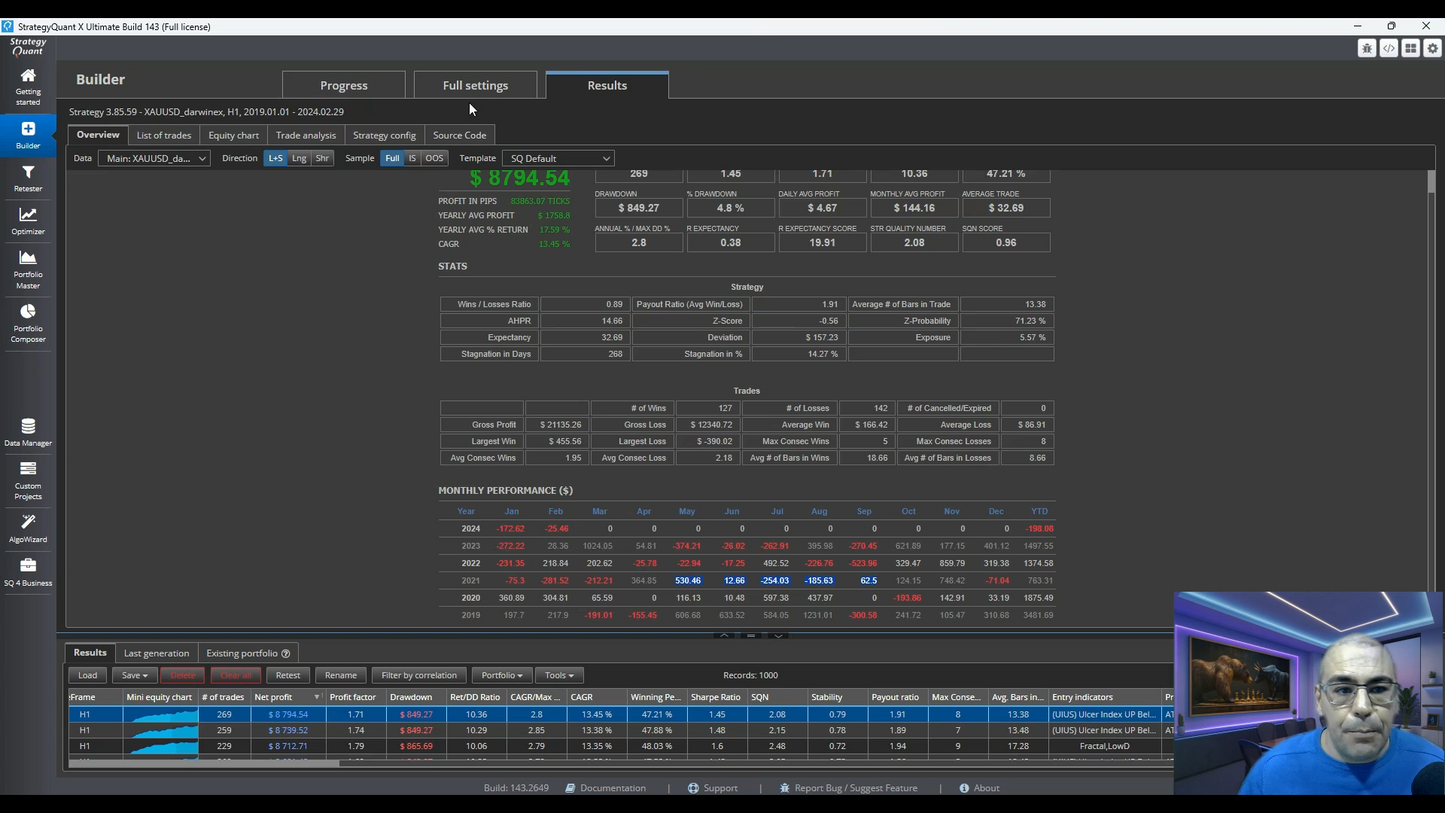1445x813 pixels.
Task: Open the Getting started sidebar section
Action: click(28, 86)
